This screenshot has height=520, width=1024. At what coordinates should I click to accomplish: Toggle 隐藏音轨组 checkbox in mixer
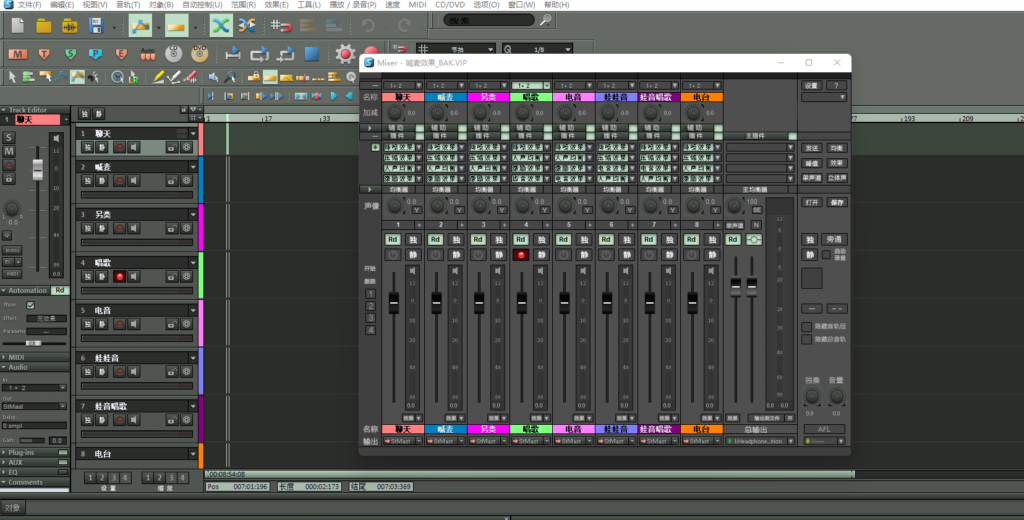[807, 326]
